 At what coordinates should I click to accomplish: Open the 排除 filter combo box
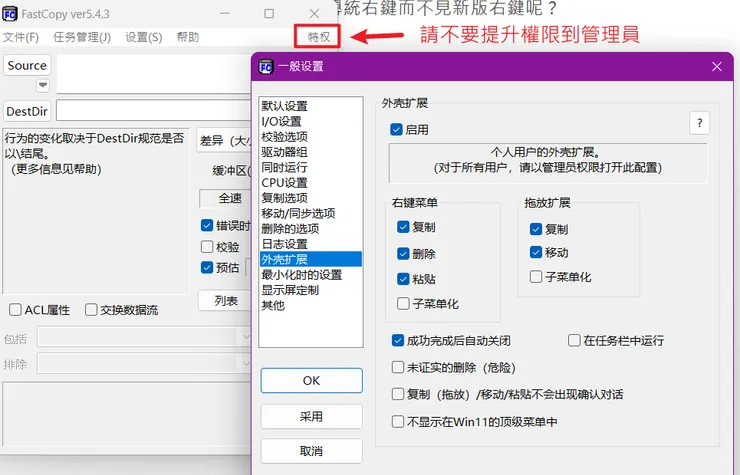pos(144,364)
